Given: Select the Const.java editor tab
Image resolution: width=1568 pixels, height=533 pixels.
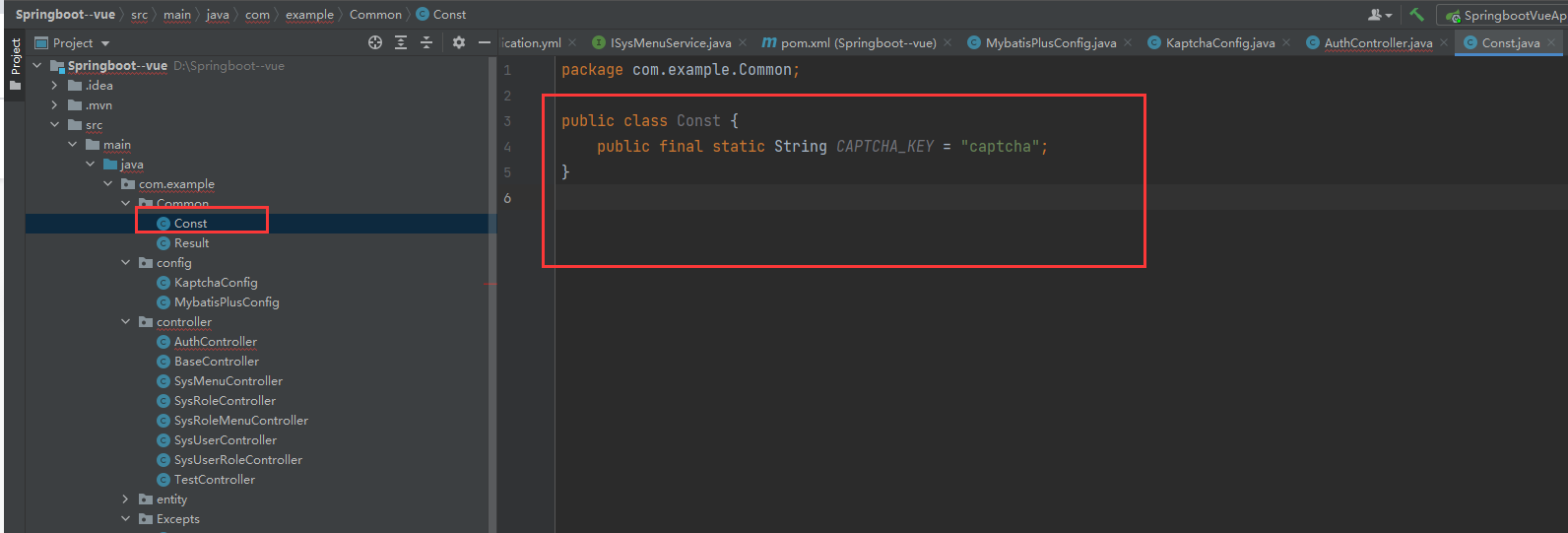Looking at the screenshot, I should click(1510, 42).
